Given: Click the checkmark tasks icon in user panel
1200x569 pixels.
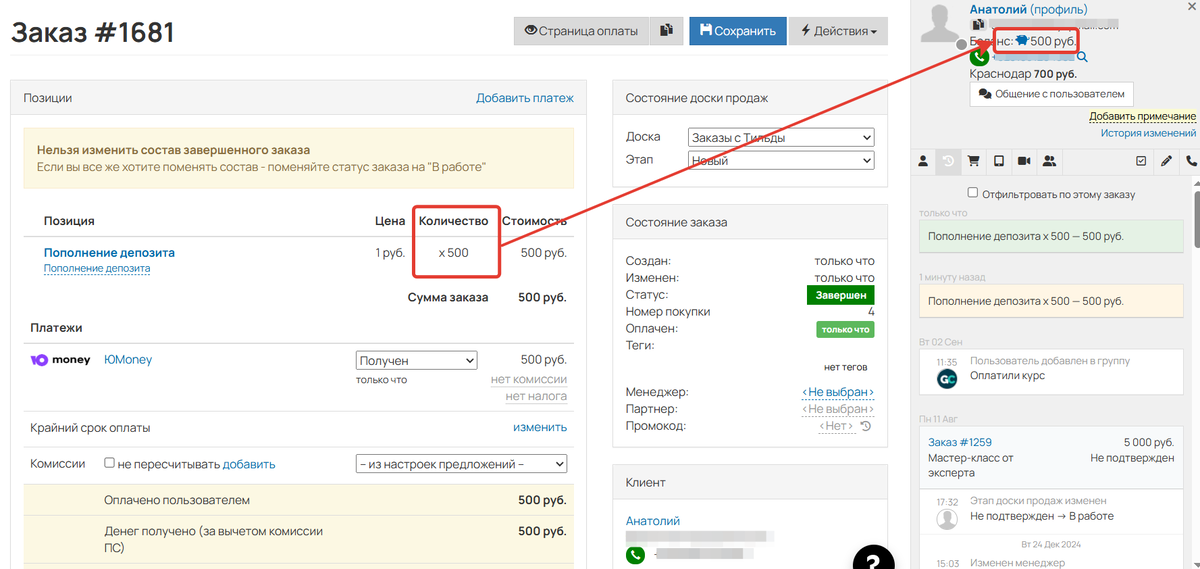Looking at the screenshot, I should pos(1141,160).
